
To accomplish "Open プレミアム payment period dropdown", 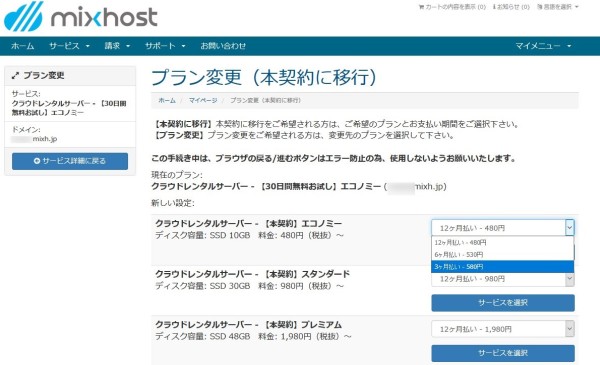I will [503, 329].
